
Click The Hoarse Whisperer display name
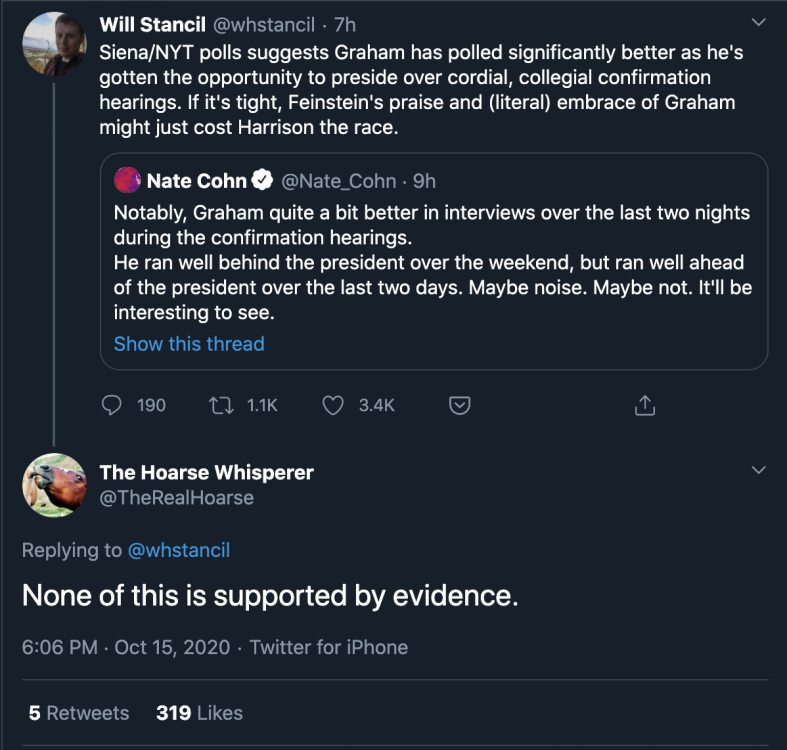[x=206, y=472]
